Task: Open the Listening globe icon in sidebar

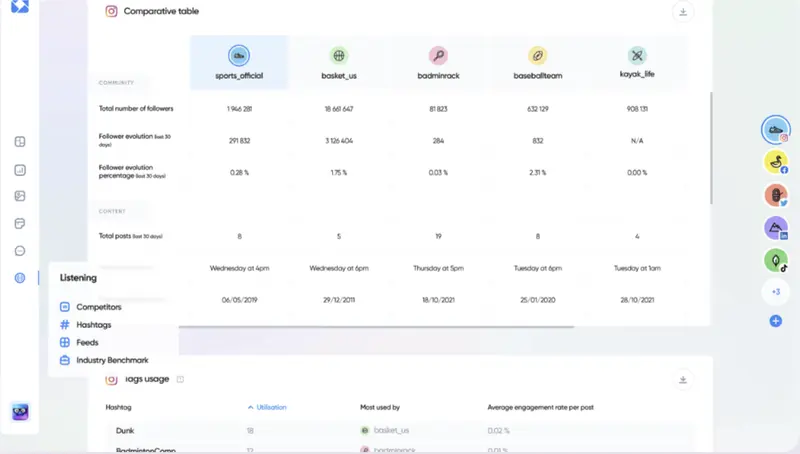Action: click(20, 278)
